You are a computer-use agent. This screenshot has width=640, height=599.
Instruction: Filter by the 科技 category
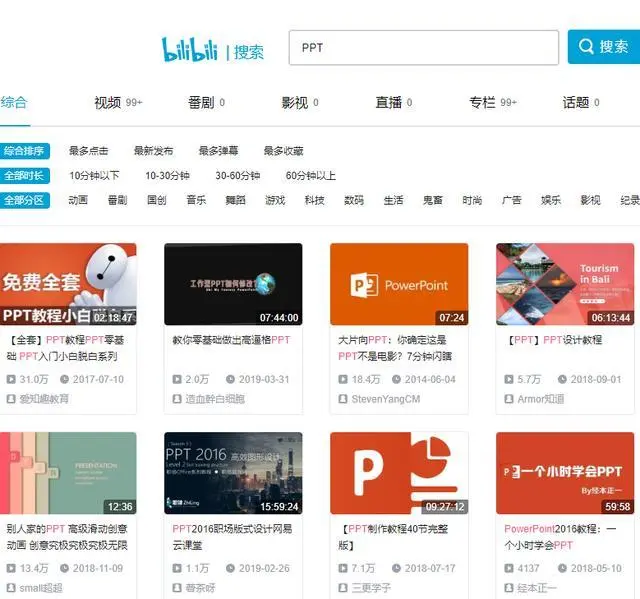point(315,200)
